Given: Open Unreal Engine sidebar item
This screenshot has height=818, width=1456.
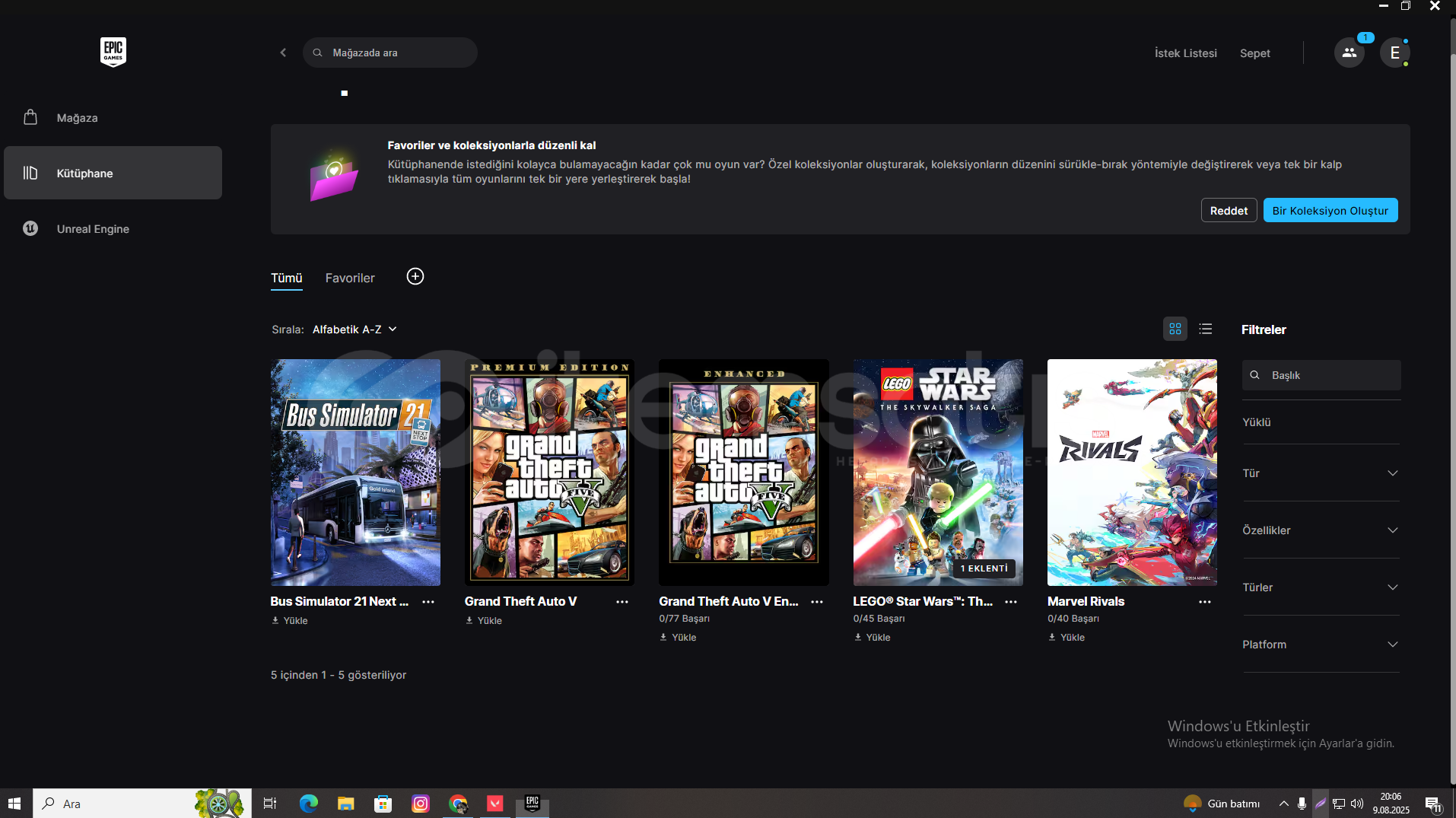Looking at the screenshot, I should pyautogui.click(x=113, y=228).
